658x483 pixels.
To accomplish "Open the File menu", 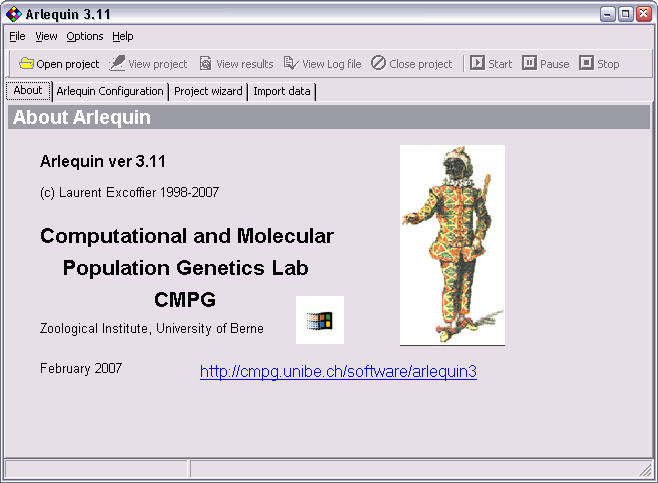I will [x=17, y=37].
